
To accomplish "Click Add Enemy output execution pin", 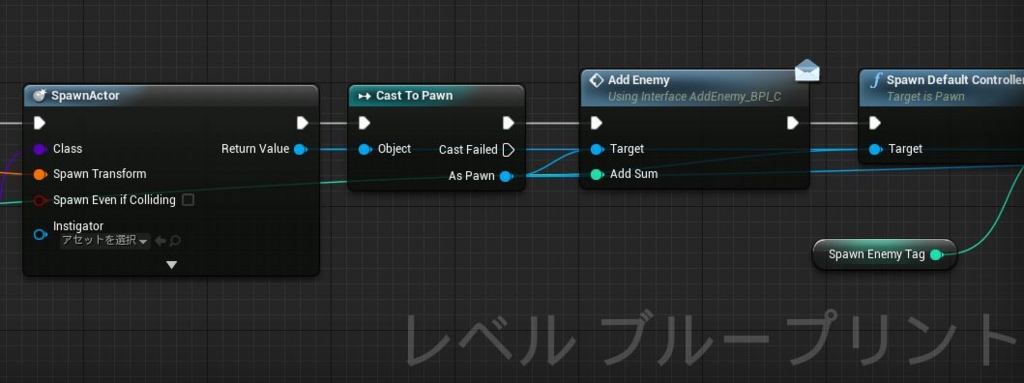I will pos(793,123).
